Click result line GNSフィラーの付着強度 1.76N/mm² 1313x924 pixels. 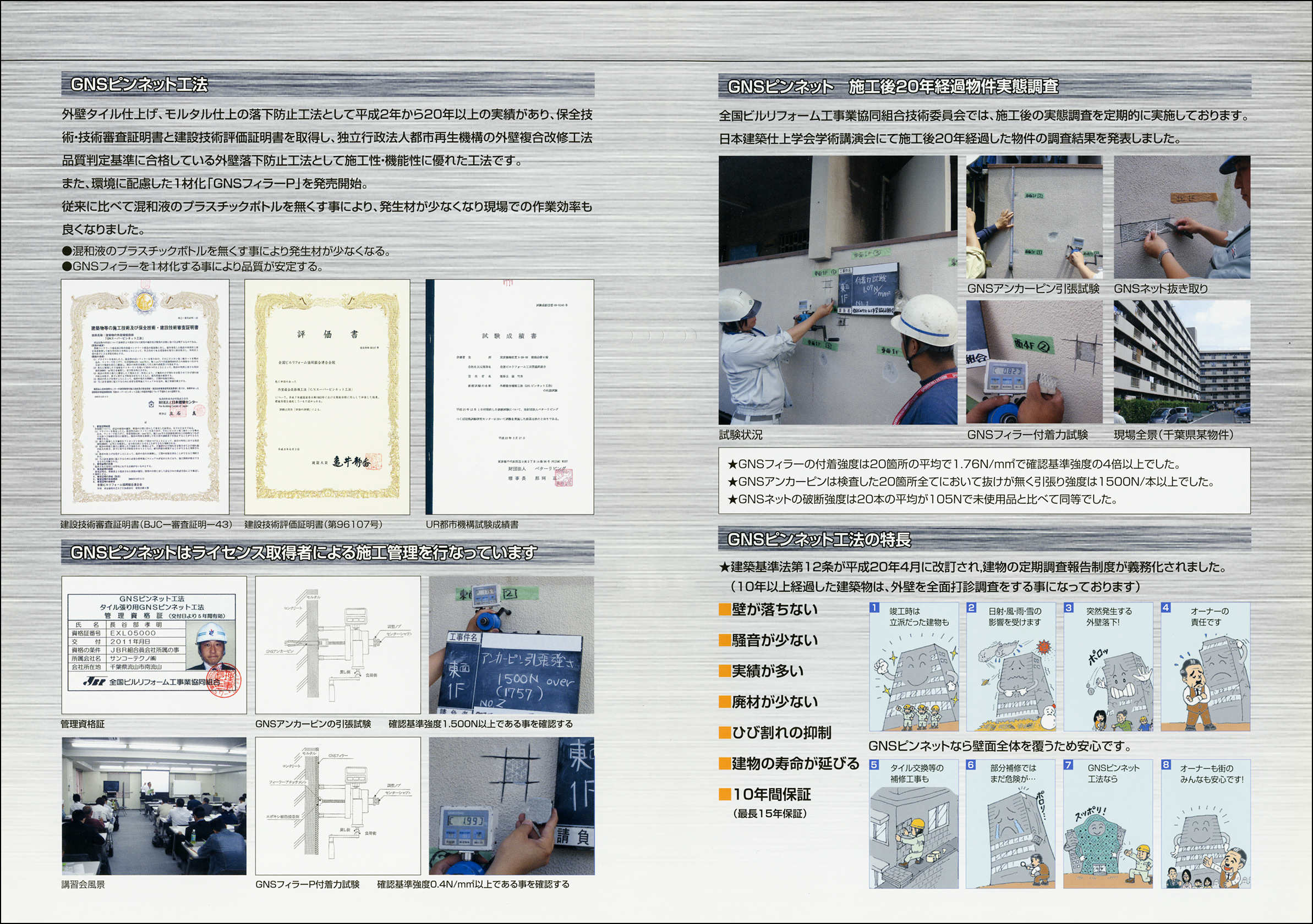[x=954, y=465]
